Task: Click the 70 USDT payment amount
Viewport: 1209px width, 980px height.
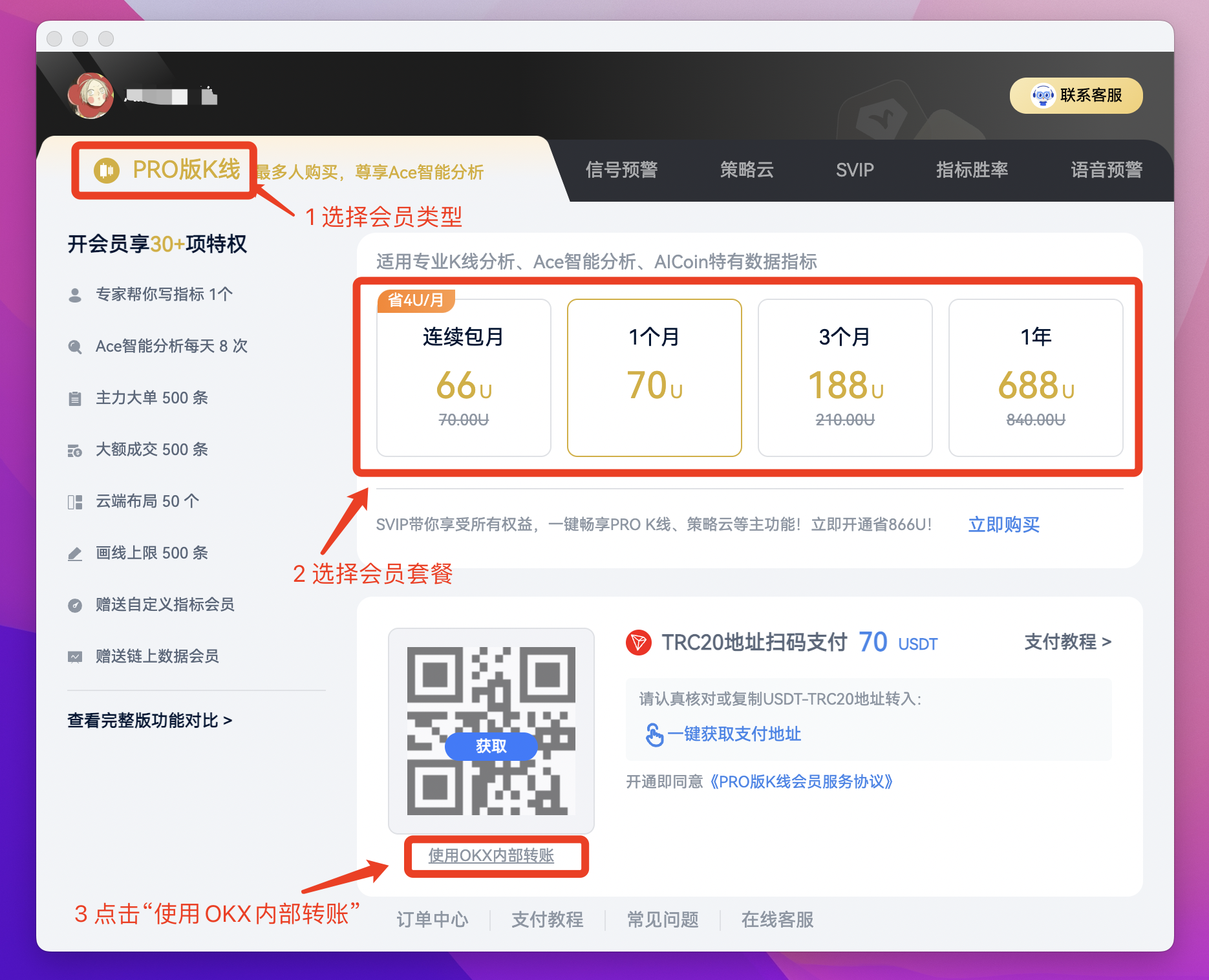Action: 898,643
